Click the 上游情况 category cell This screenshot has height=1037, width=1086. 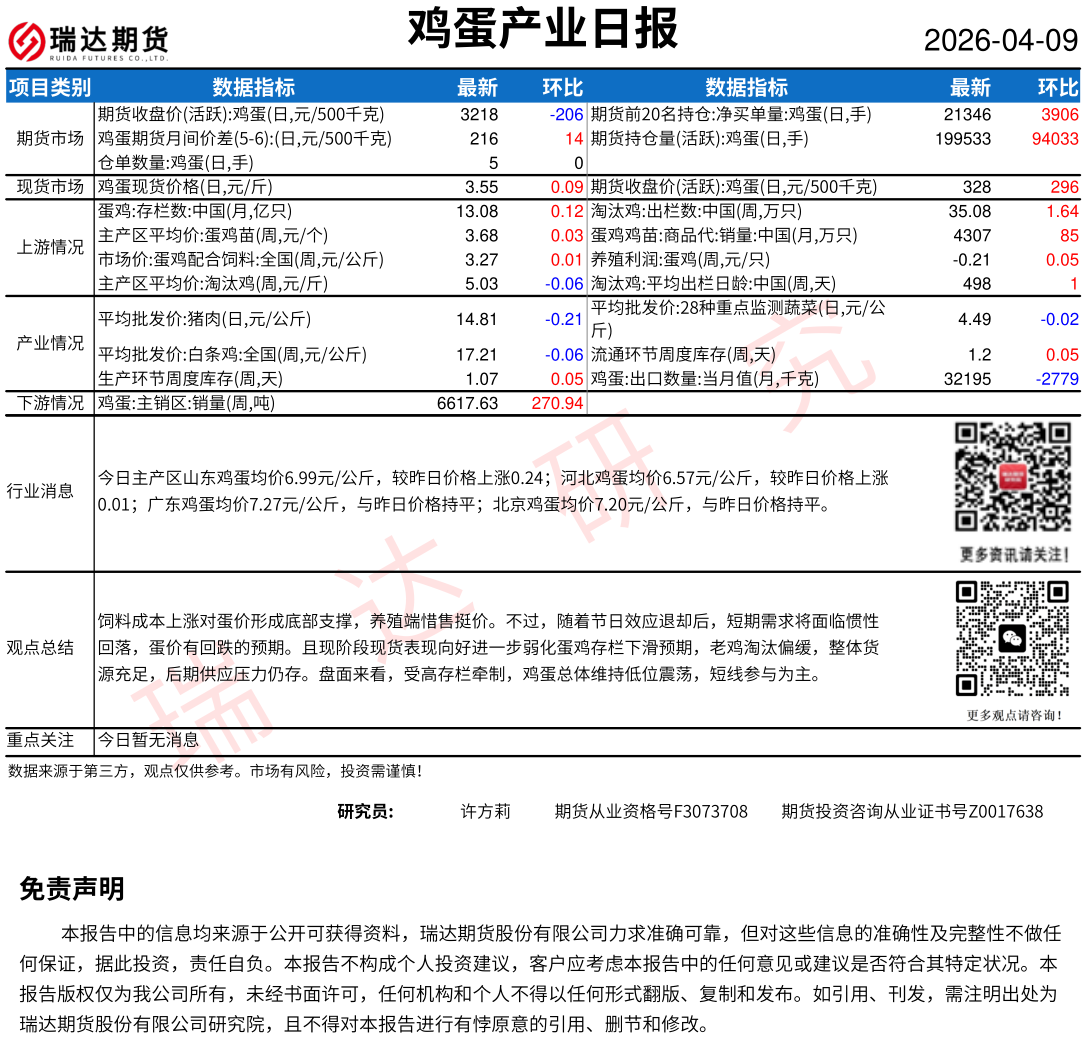coord(50,247)
